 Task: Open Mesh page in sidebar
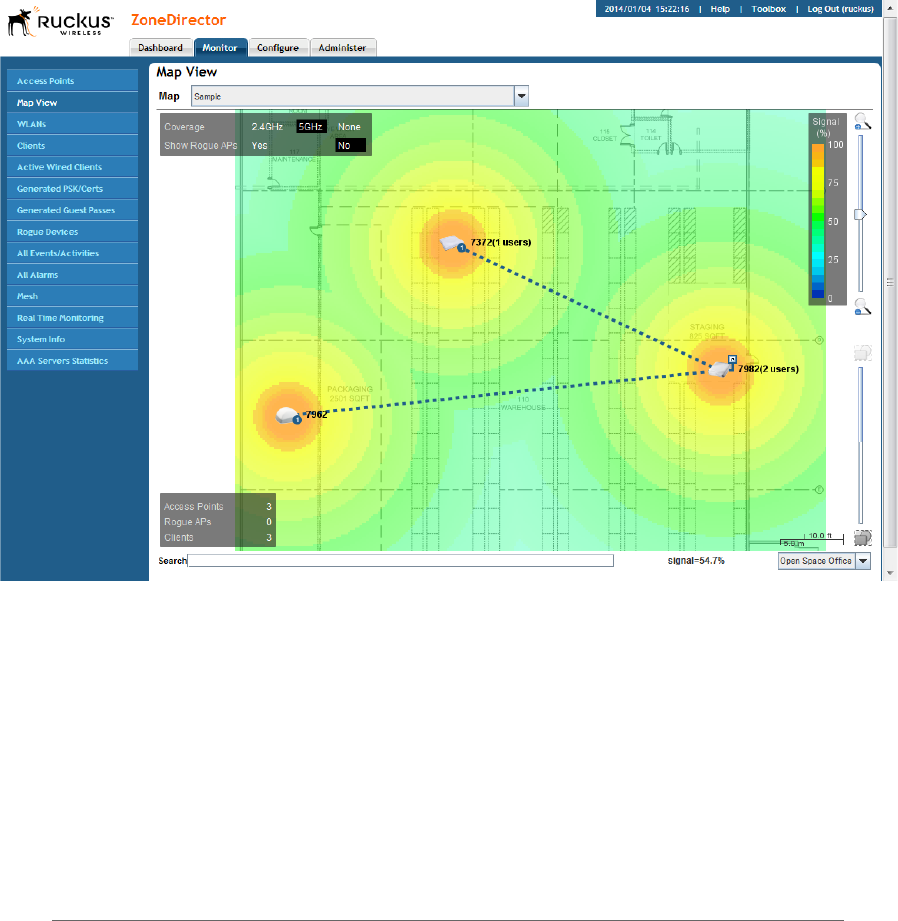coord(72,296)
